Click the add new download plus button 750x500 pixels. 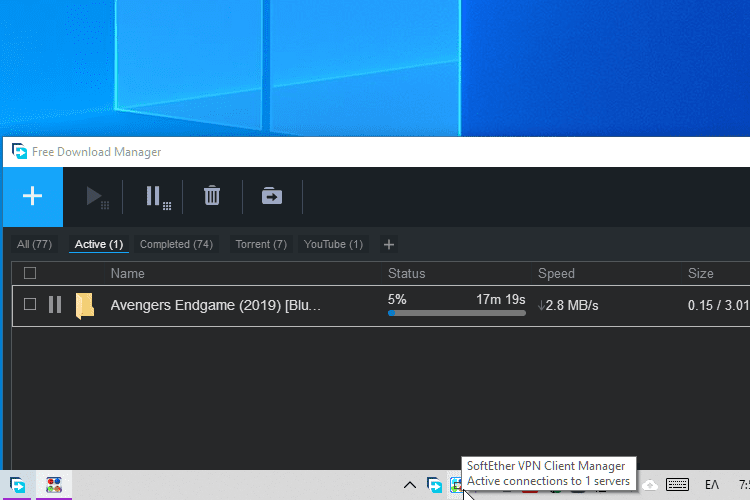tap(33, 197)
